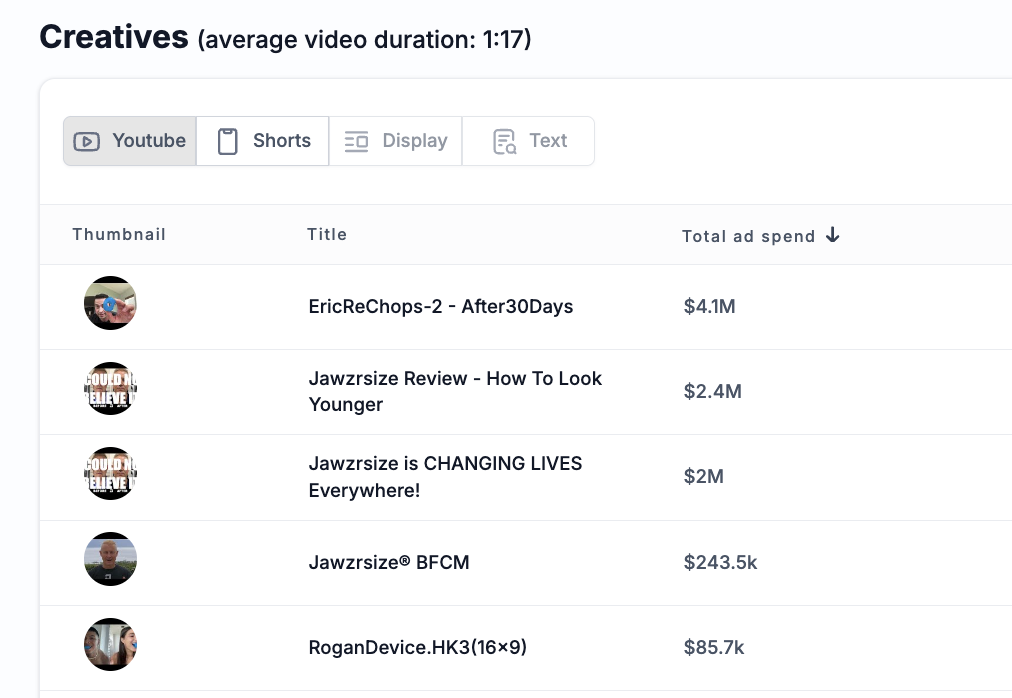Viewport: 1012px width, 698px height.
Task: Click the sort arrow beside Total ad spend
Action: pos(833,234)
